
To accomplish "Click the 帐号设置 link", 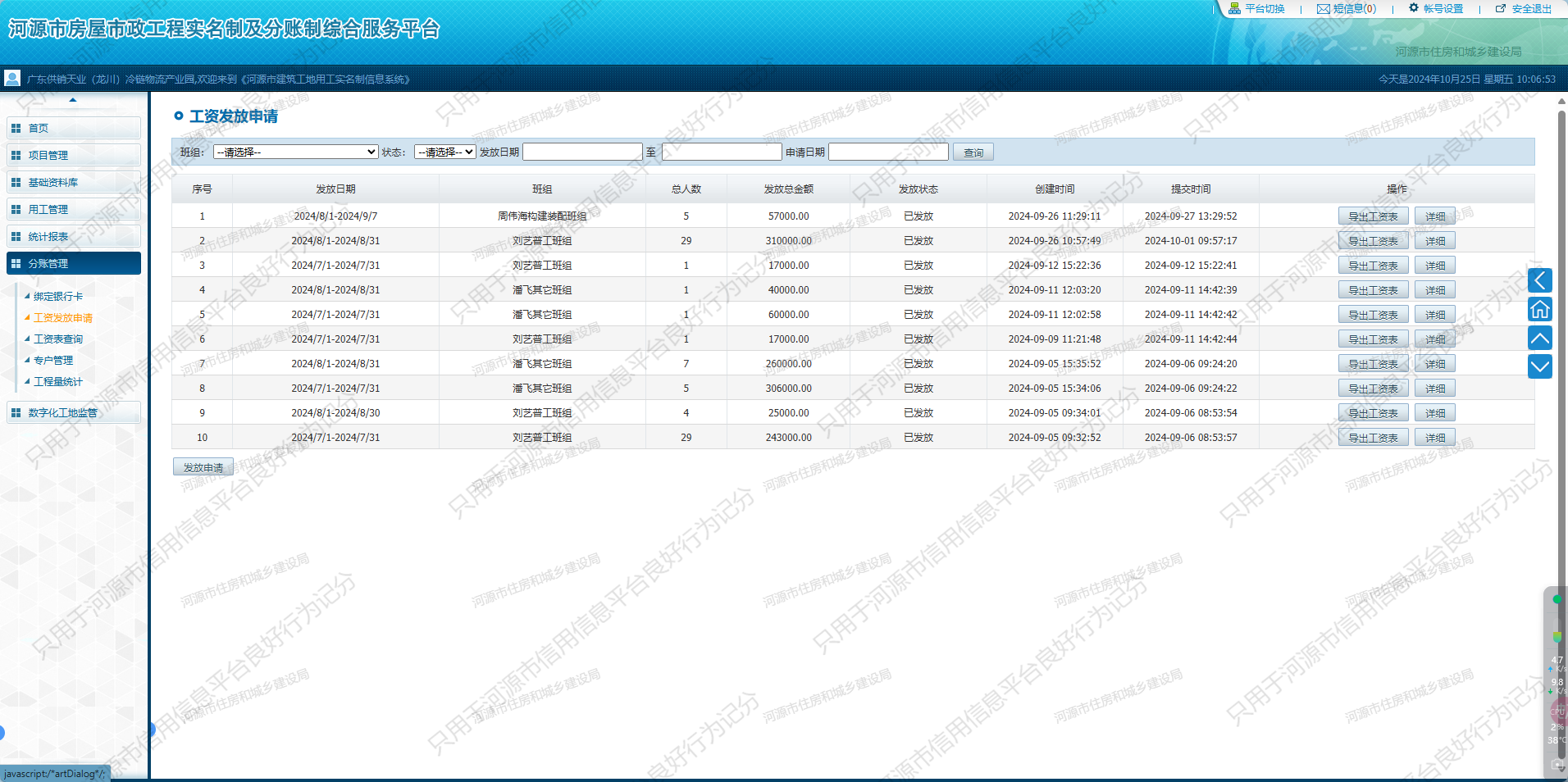I will click(1443, 9).
